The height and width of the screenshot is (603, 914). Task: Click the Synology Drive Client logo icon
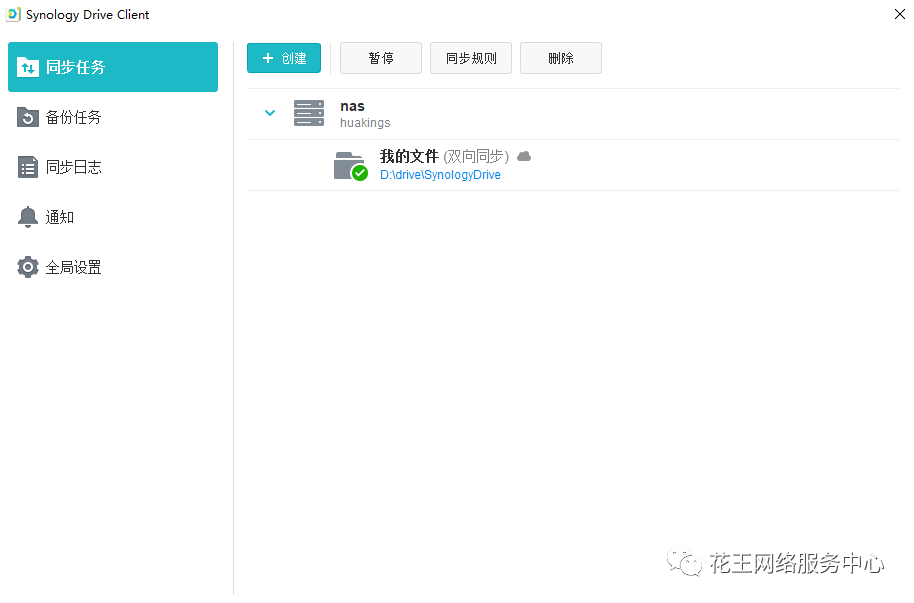tap(13, 15)
